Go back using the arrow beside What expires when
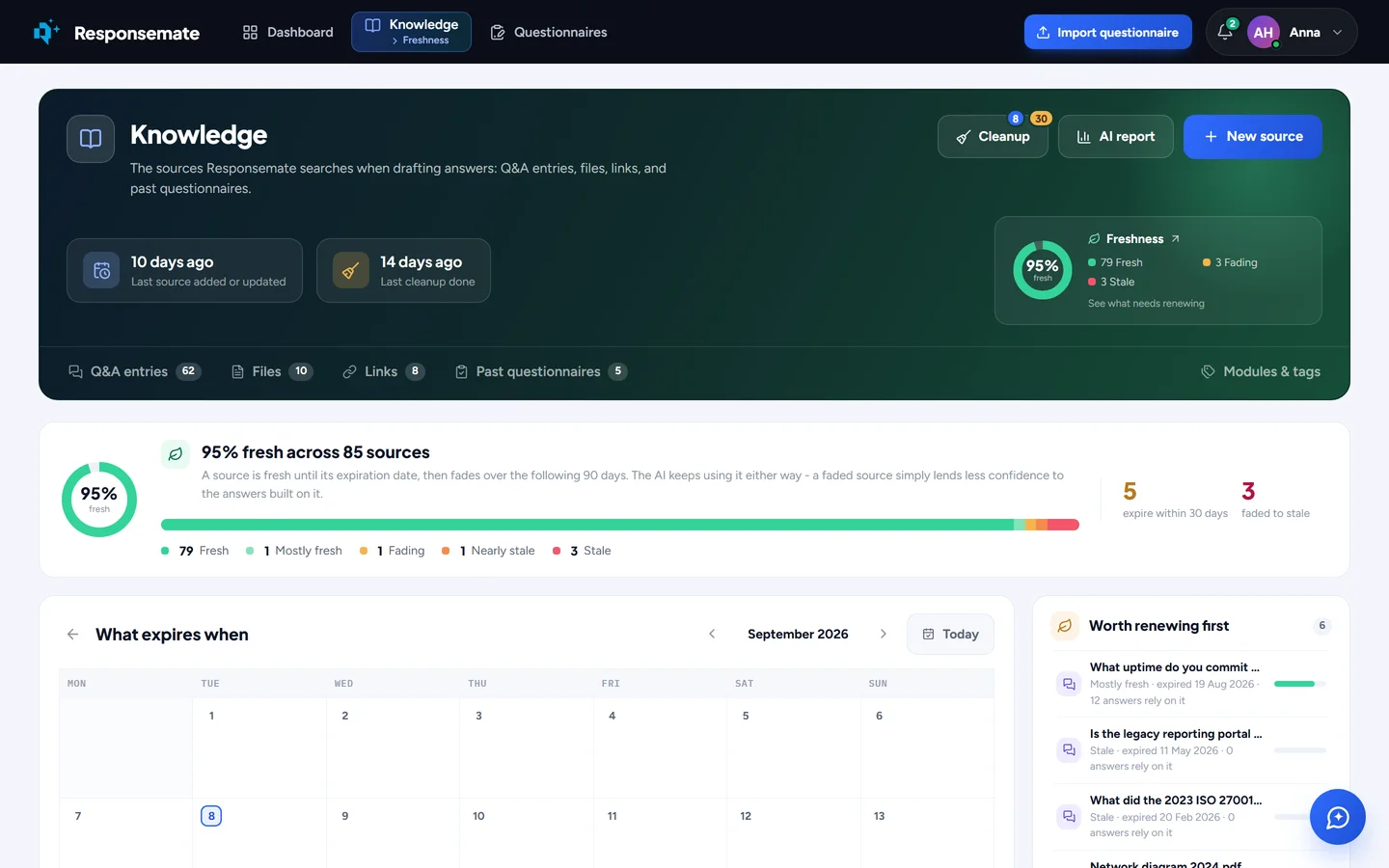 [x=73, y=635]
